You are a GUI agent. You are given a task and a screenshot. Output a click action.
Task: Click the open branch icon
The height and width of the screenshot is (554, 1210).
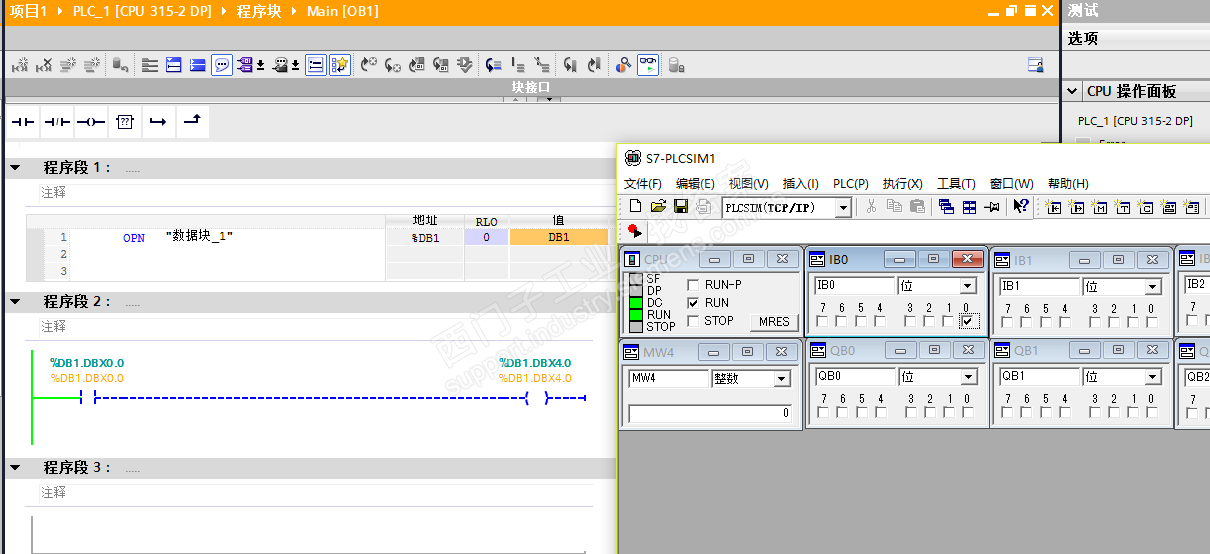pos(158,122)
